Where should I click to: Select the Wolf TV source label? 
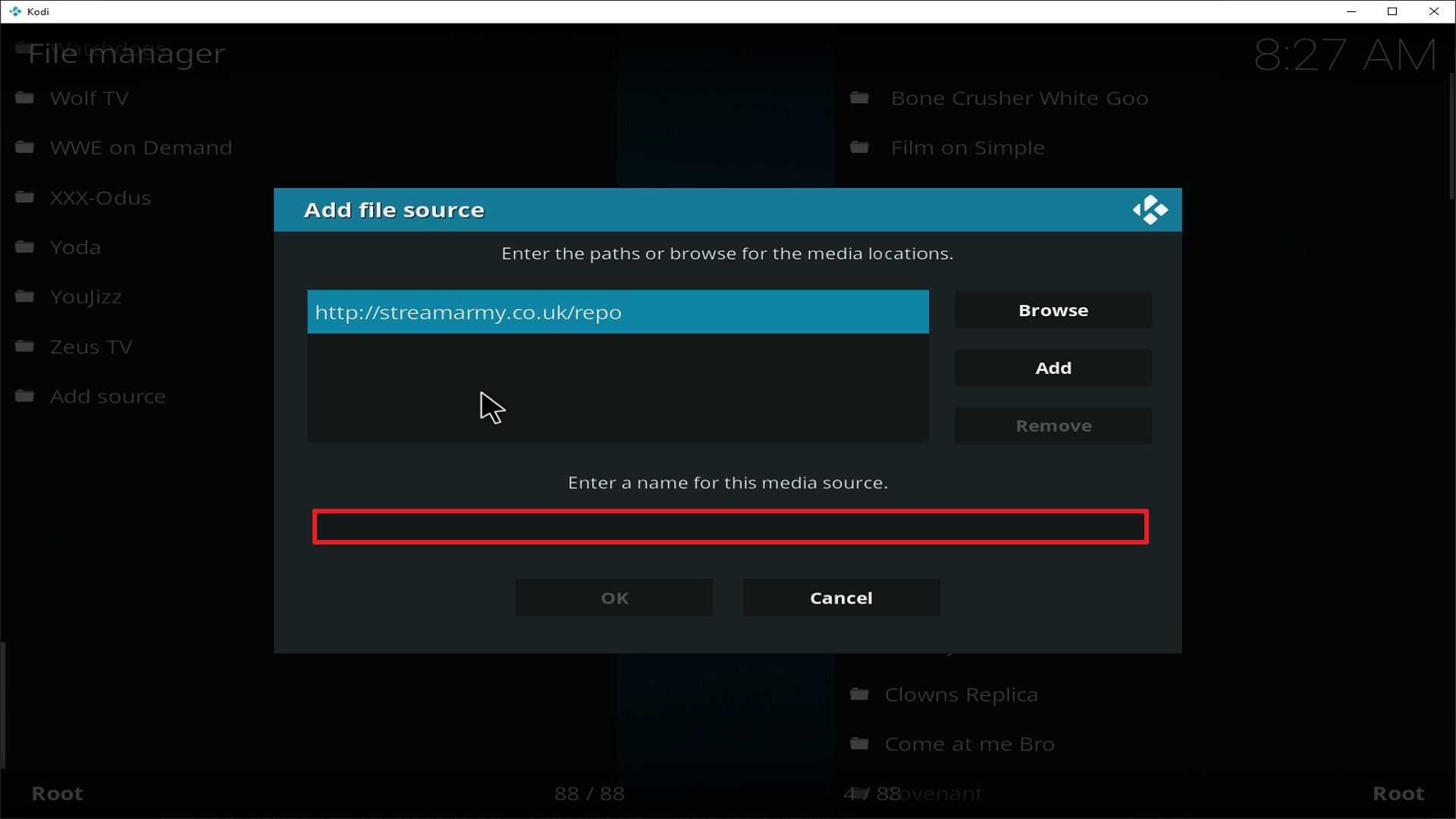coord(89,98)
